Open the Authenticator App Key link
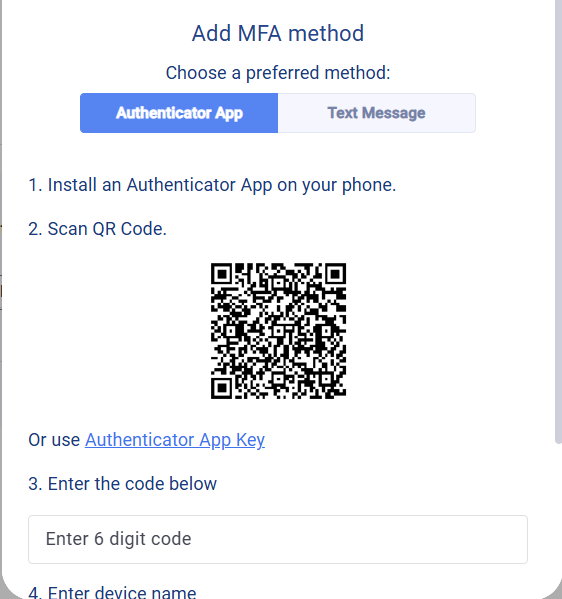 click(x=175, y=440)
